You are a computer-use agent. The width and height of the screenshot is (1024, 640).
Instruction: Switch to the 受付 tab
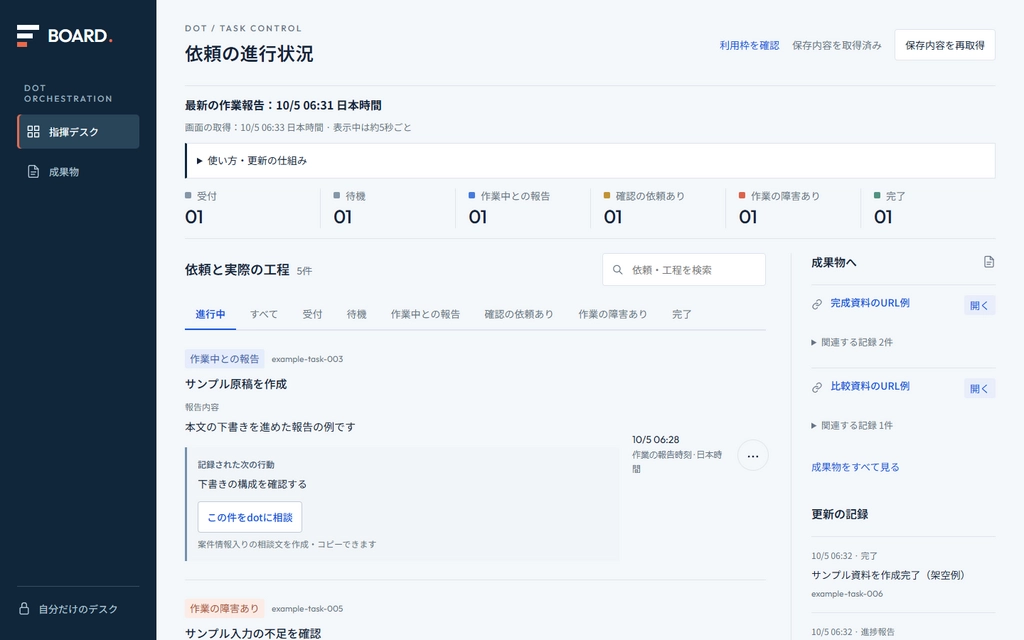pyautogui.click(x=312, y=314)
